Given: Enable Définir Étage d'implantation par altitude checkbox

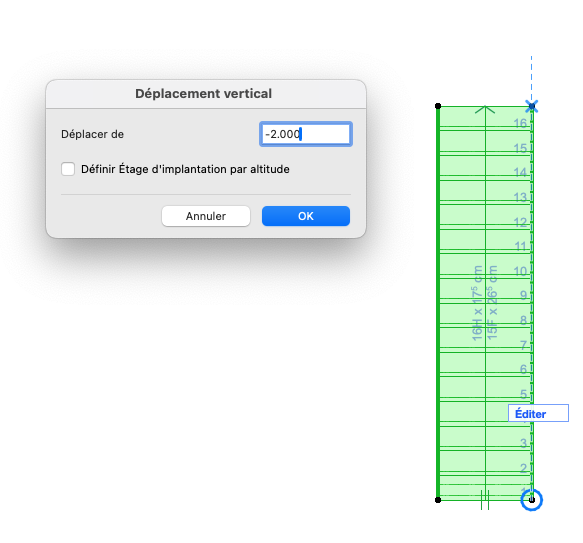Looking at the screenshot, I should point(68,169).
